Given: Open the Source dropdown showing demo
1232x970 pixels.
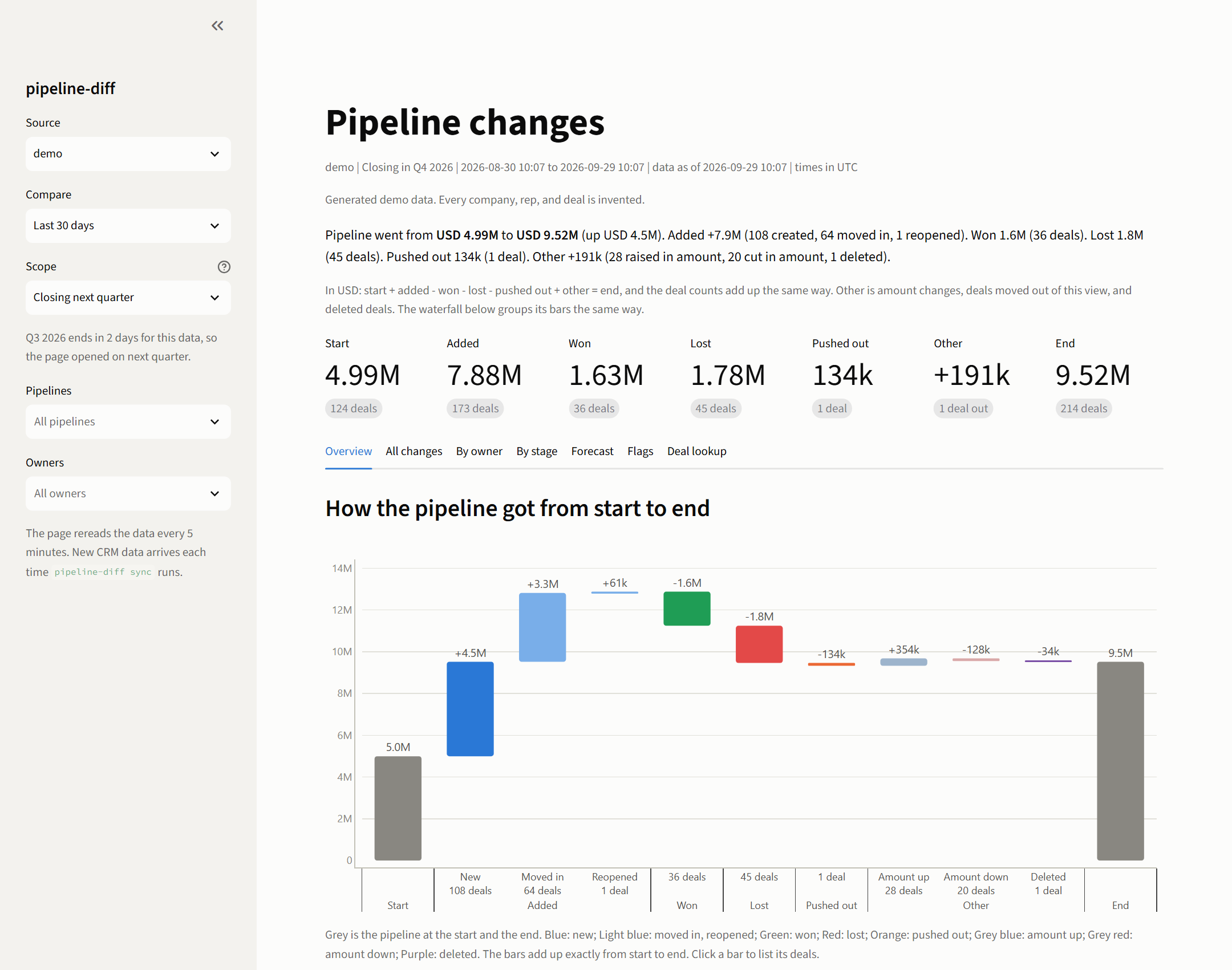Looking at the screenshot, I should (128, 154).
